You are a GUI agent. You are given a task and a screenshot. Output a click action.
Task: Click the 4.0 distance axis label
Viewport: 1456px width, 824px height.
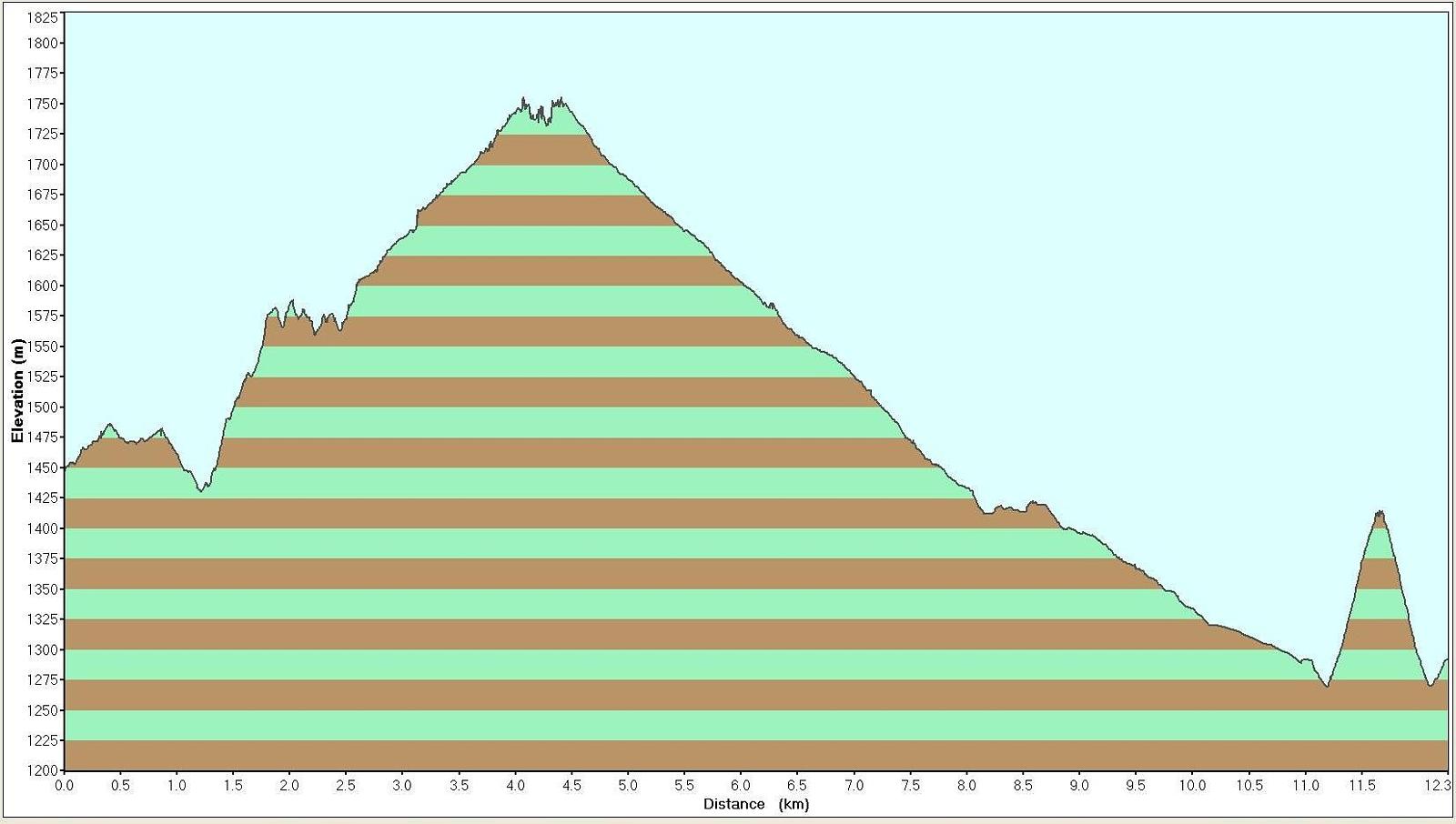[x=515, y=786]
